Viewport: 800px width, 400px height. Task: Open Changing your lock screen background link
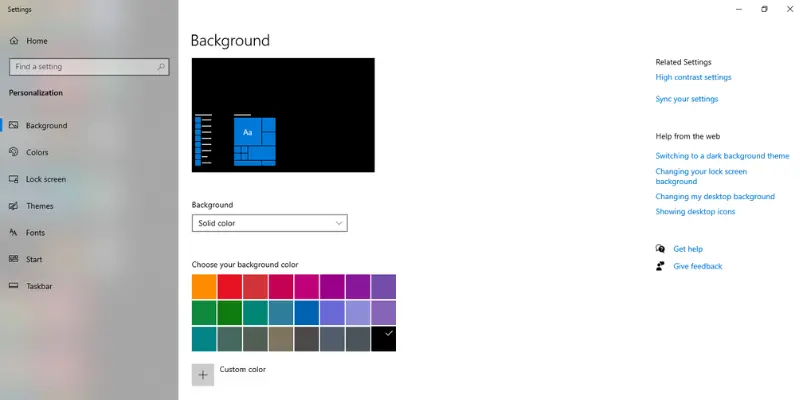click(701, 177)
